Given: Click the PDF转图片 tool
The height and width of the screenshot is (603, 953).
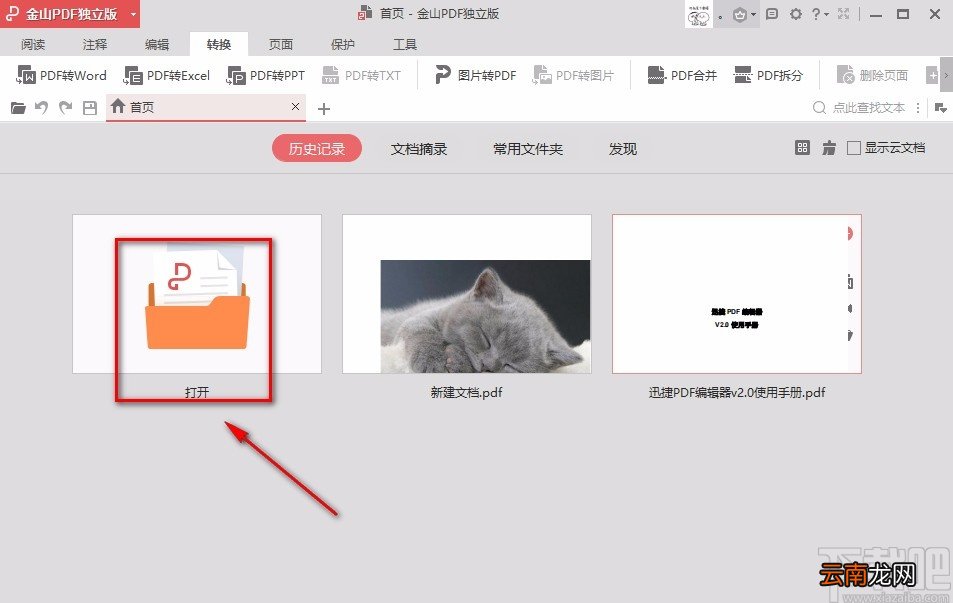Looking at the screenshot, I should pos(573,75).
